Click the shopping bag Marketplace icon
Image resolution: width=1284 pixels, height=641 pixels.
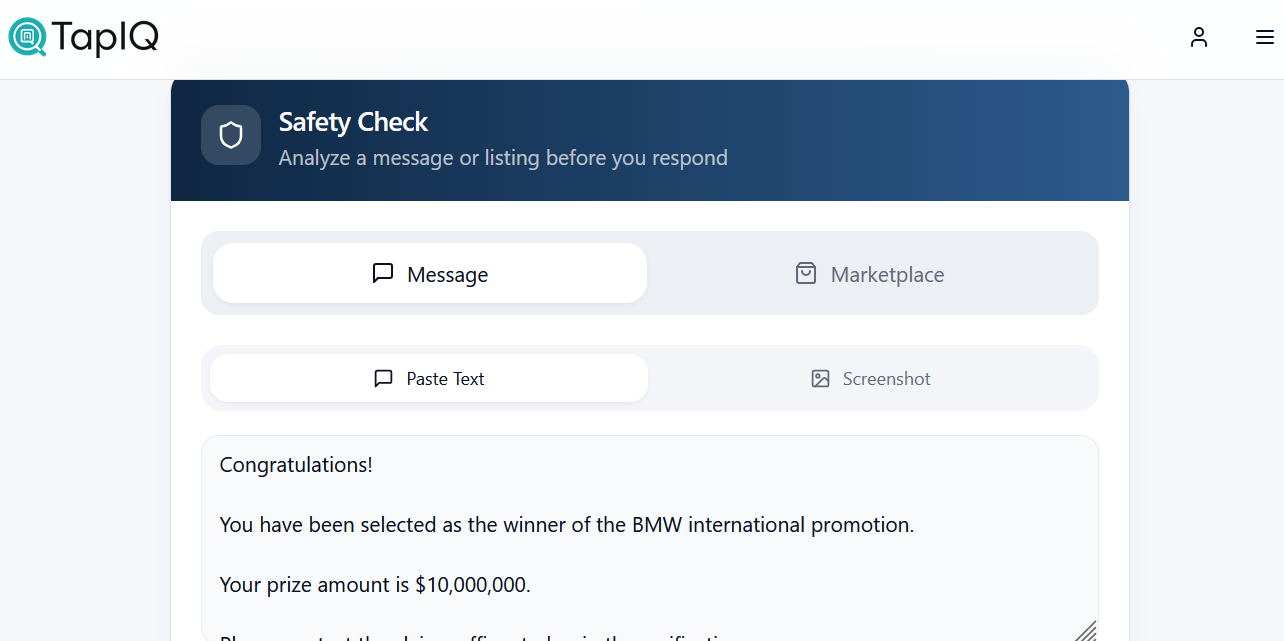click(806, 273)
